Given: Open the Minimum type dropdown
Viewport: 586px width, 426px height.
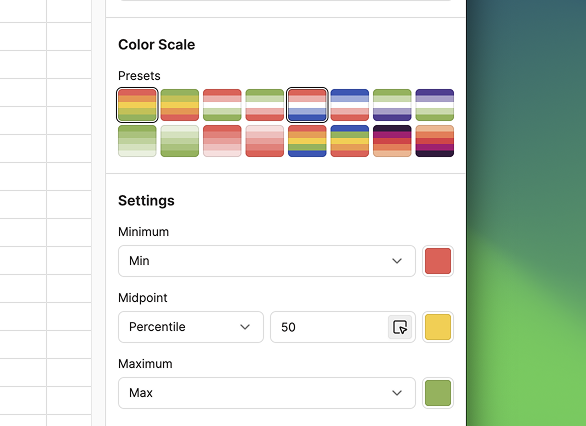Looking at the screenshot, I should [267, 261].
